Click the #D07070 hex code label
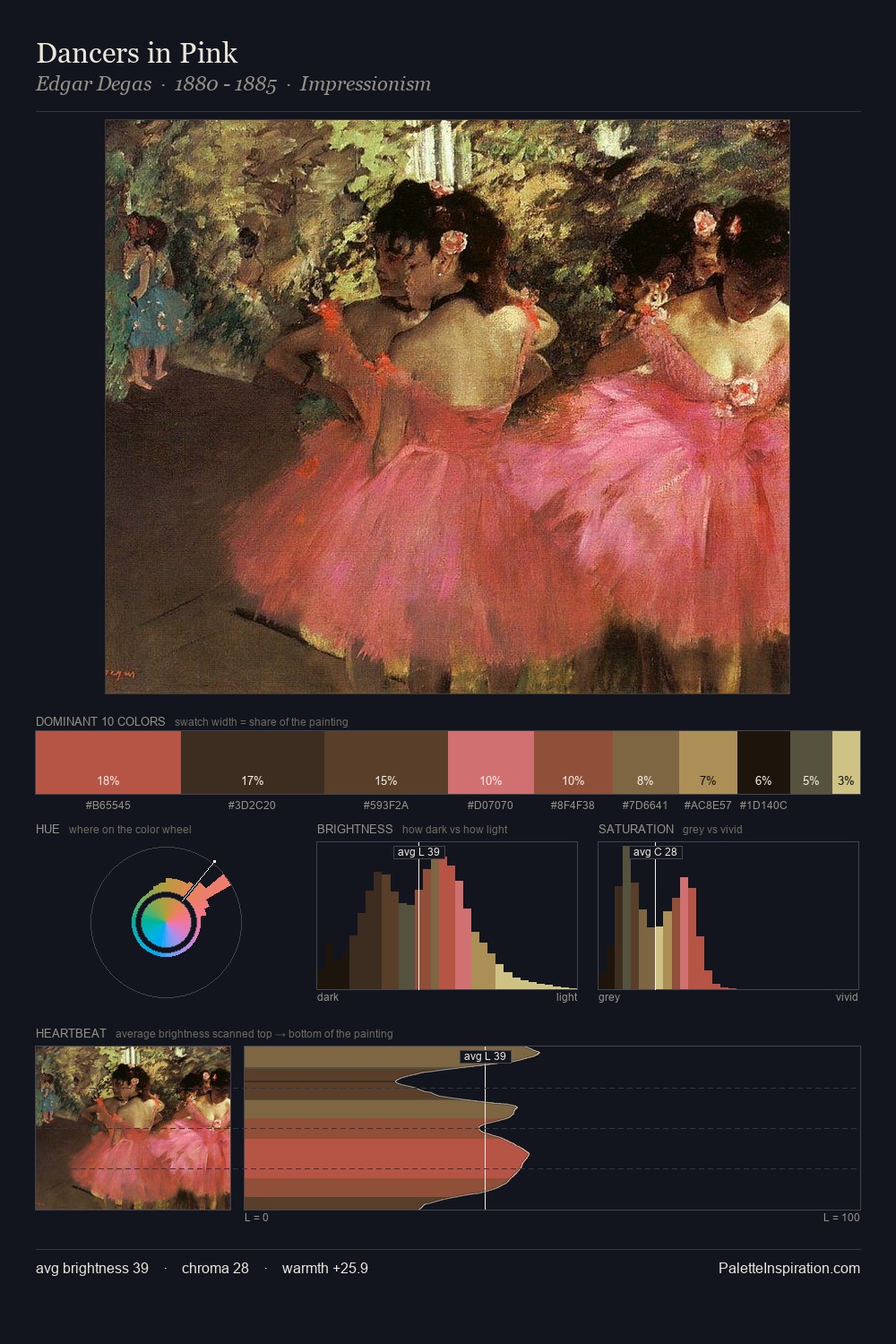Viewport: 896px width, 1344px height. 491,806
